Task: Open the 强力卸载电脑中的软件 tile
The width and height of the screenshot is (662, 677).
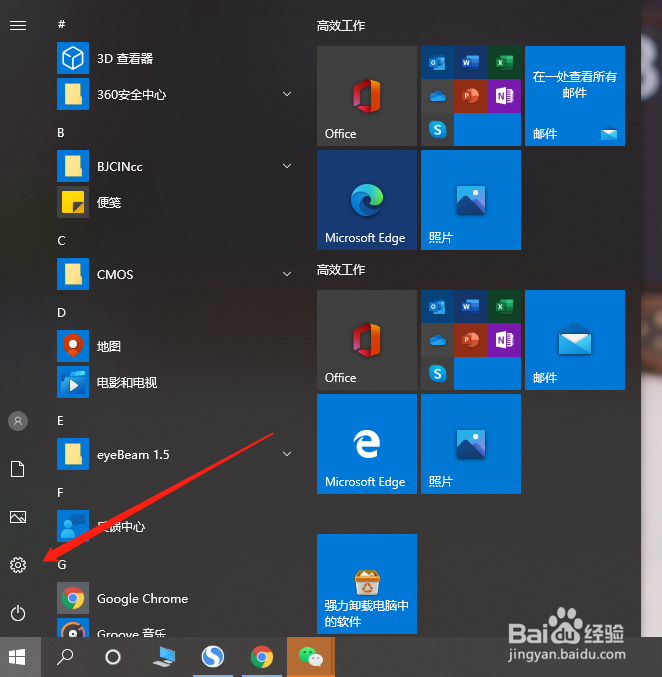Action: [367, 584]
